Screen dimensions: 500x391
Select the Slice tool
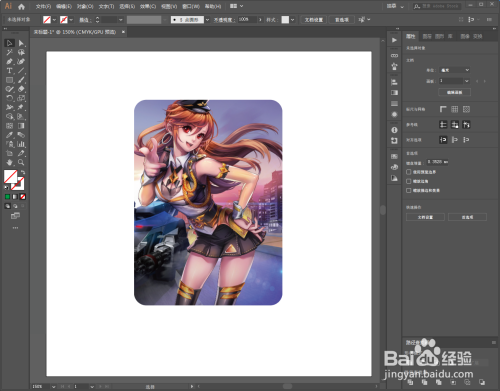[21, 153]
